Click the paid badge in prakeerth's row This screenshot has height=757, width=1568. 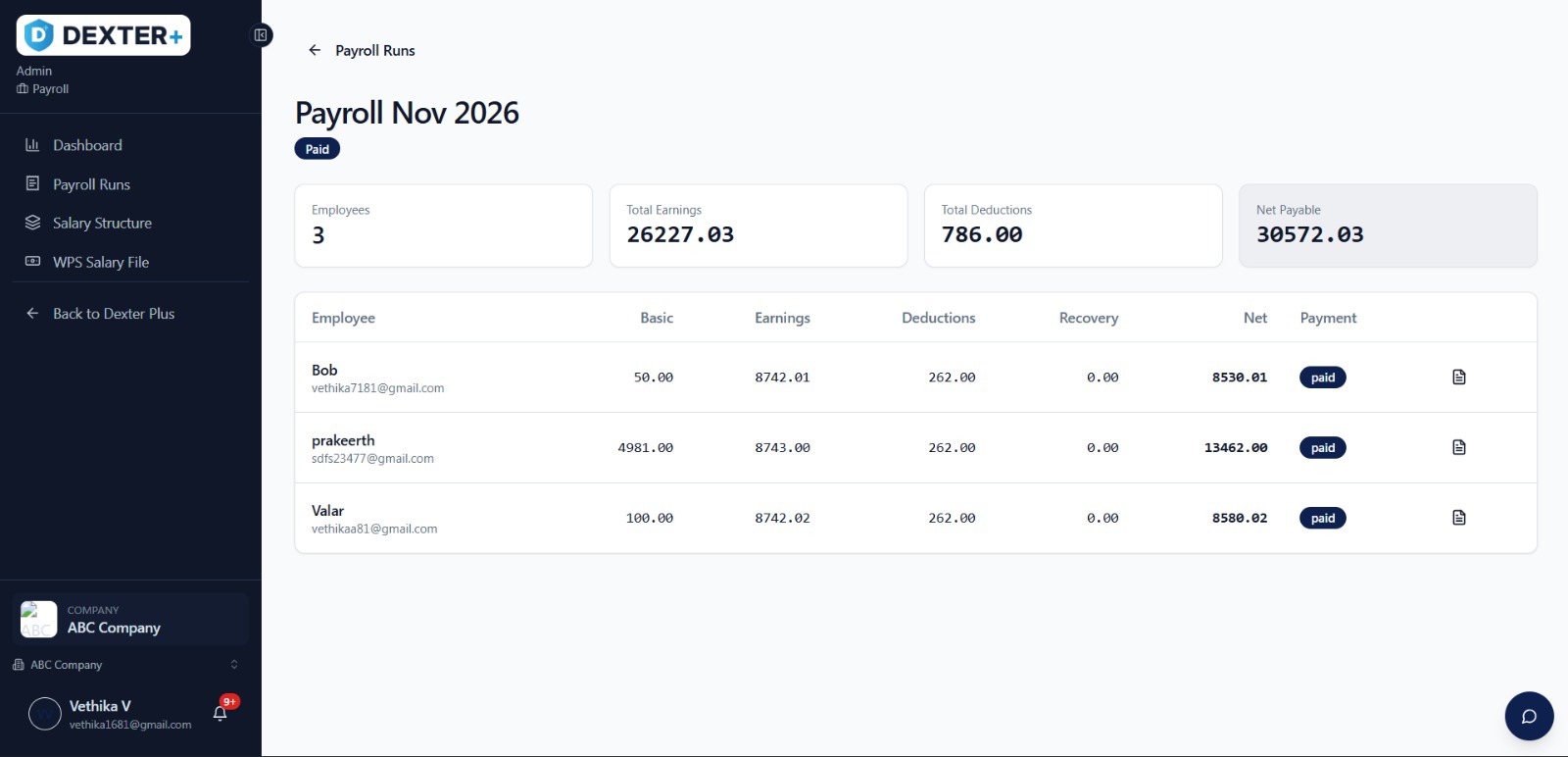click(1323, 448)
